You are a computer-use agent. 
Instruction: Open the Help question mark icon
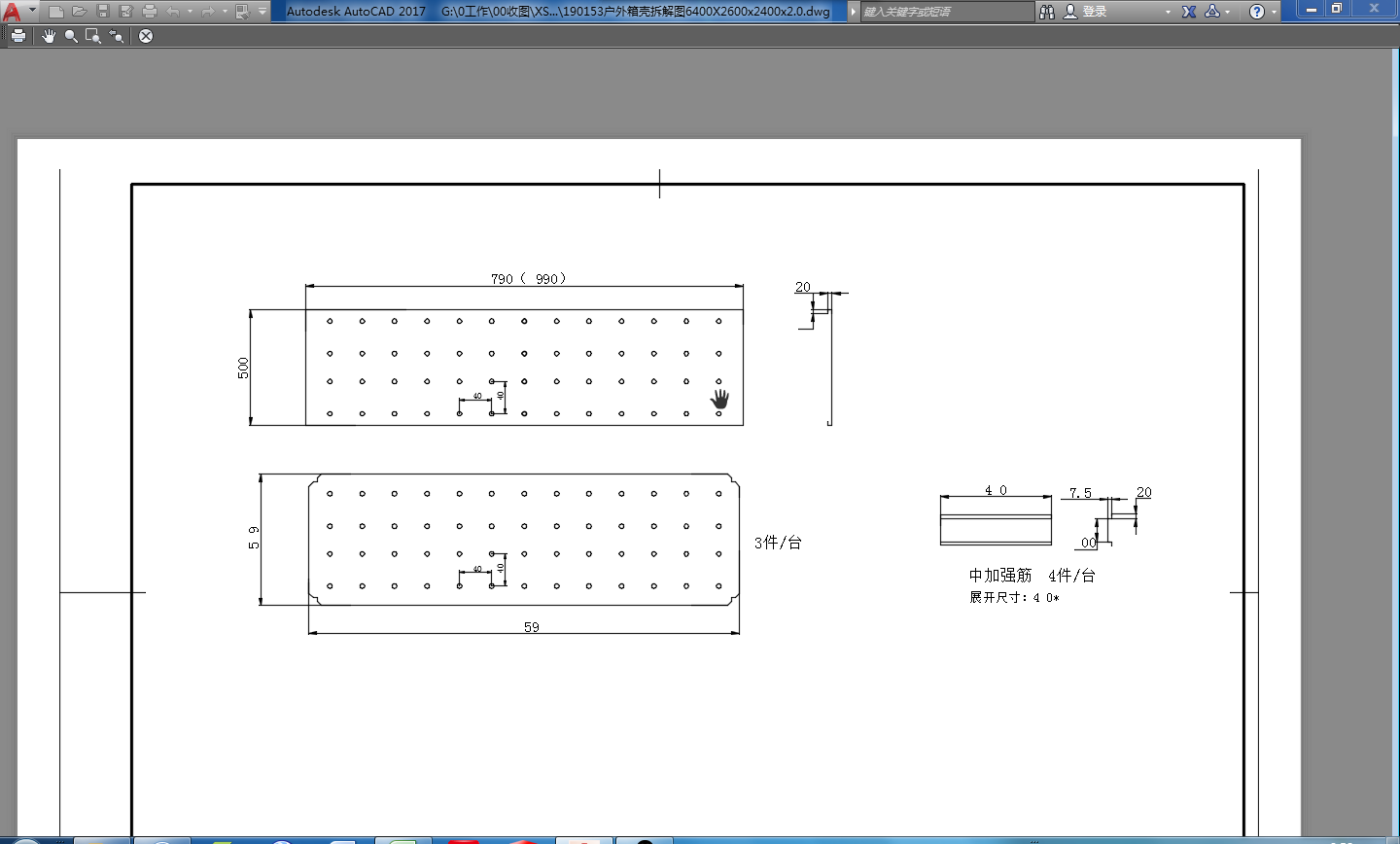point(1257,12)
